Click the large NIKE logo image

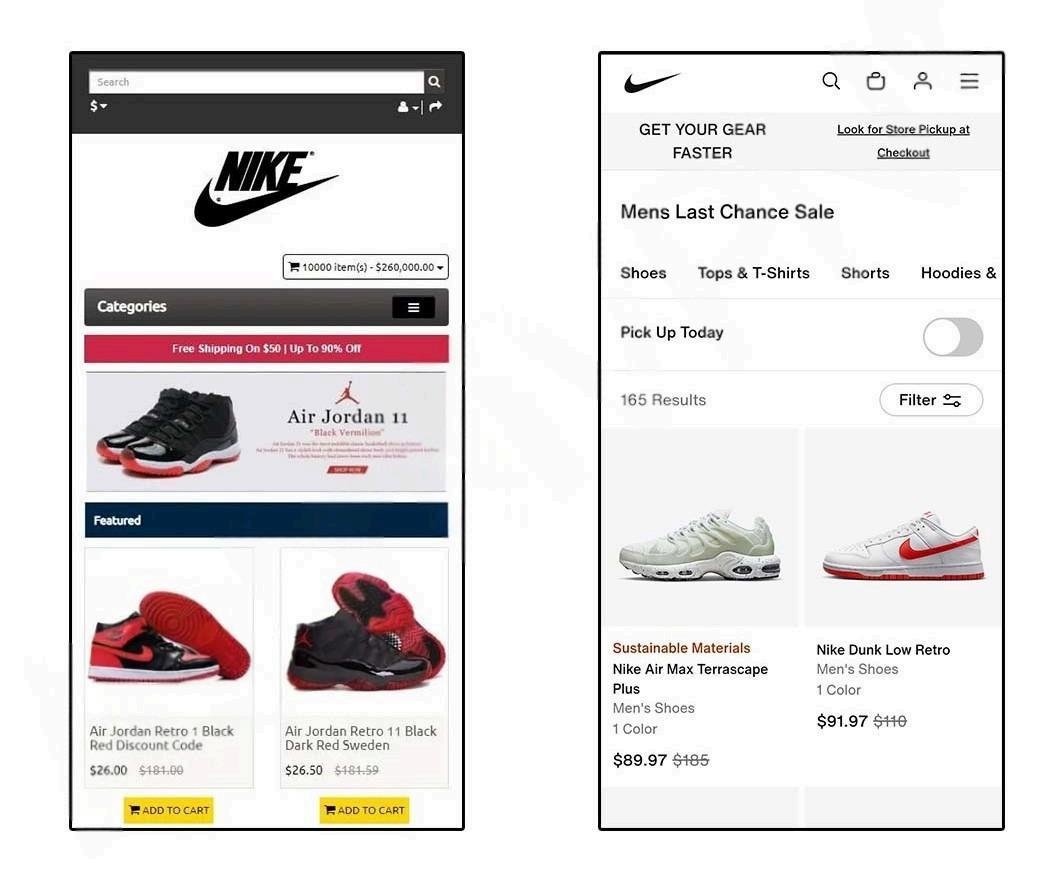pos(266,188)
